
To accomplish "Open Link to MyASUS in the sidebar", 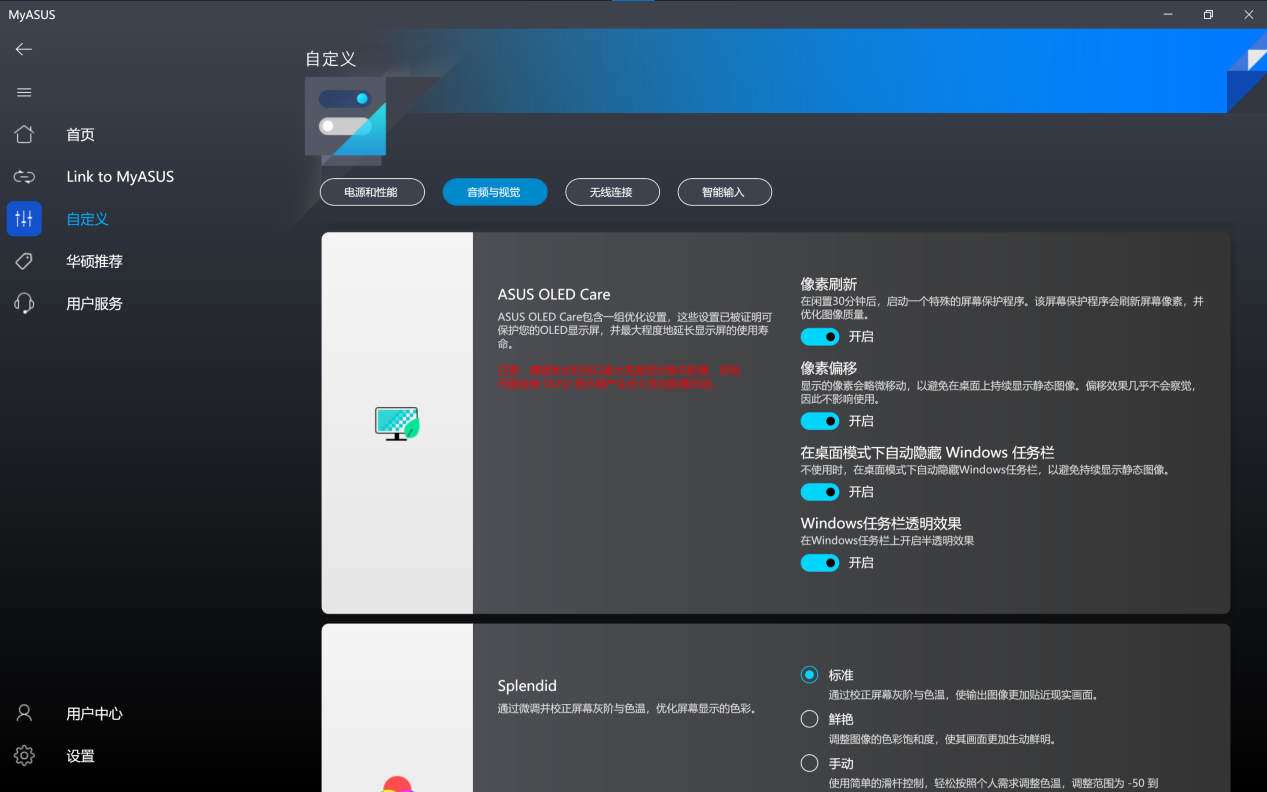I will (x=120, y=177).
